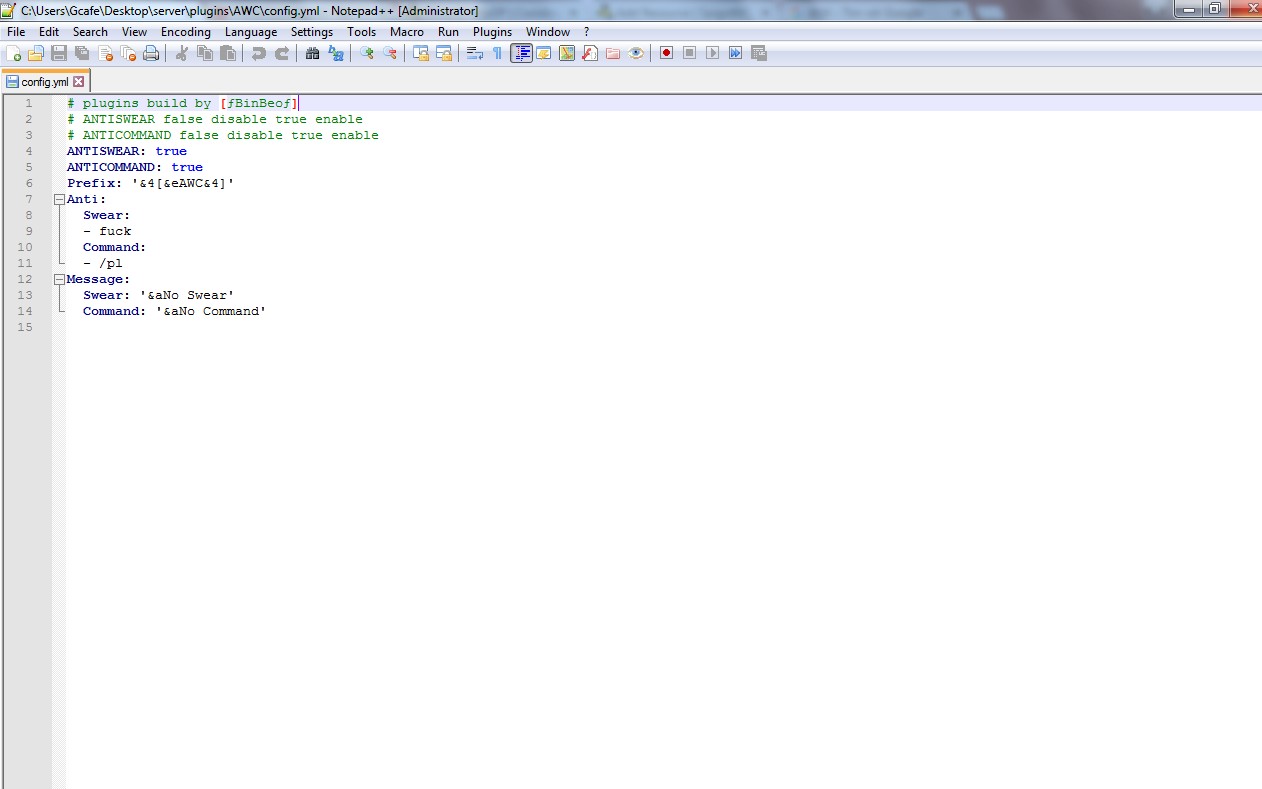Toggle synchronized horizontal scrolling
This screenshot has height=789, width=1262.
pyautogui.click(x=444, y=53)
